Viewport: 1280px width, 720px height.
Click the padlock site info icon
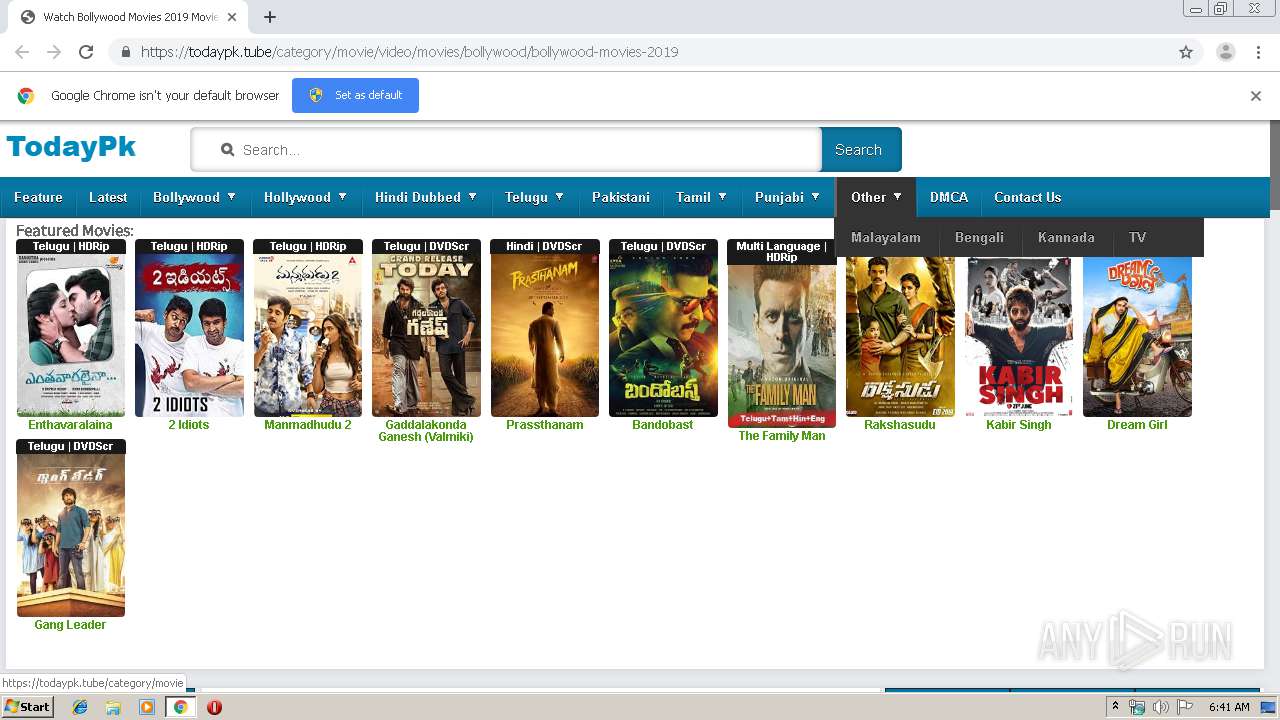tap(125, 52)
